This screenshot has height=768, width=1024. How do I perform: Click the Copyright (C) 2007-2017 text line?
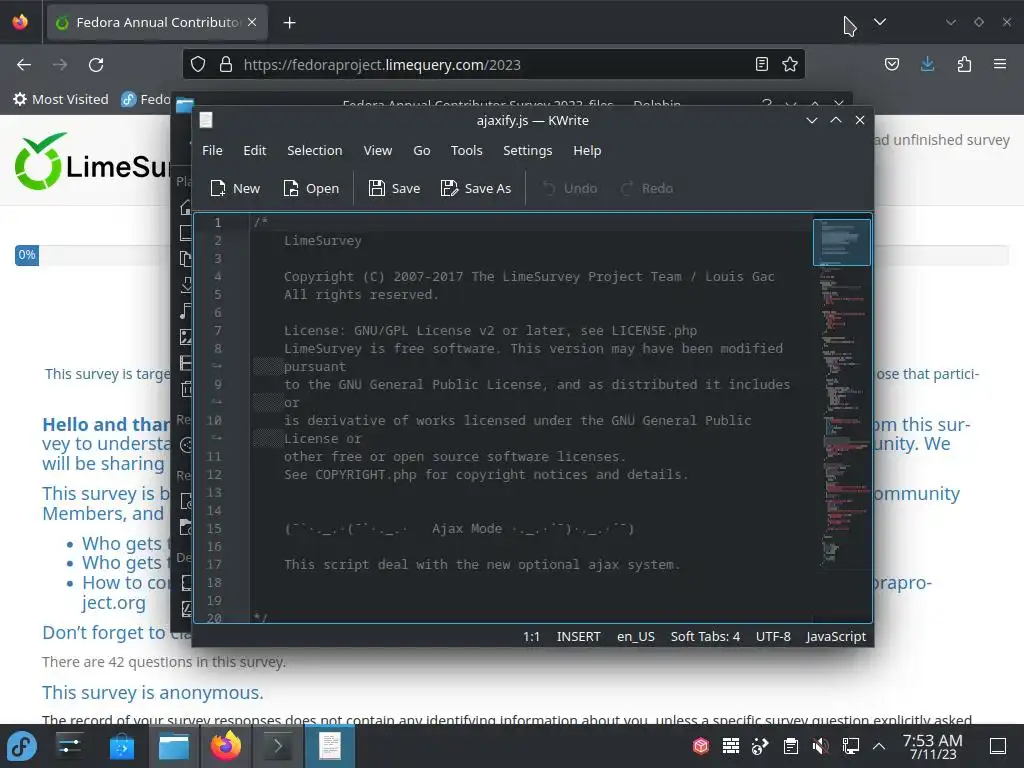pyautogui.click(x=529, y=276)
